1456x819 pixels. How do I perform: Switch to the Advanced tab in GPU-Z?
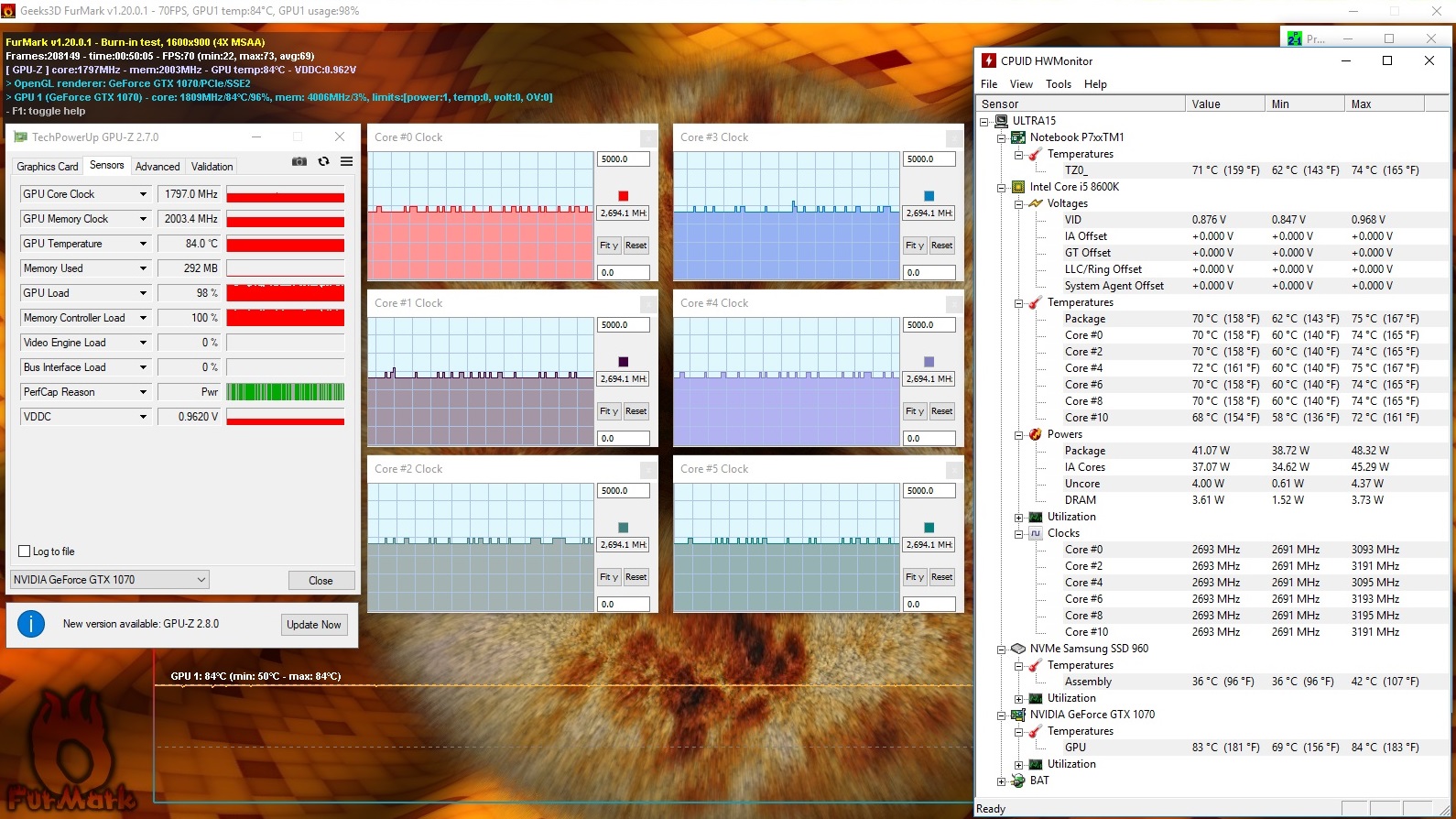(x=158, y=167)
